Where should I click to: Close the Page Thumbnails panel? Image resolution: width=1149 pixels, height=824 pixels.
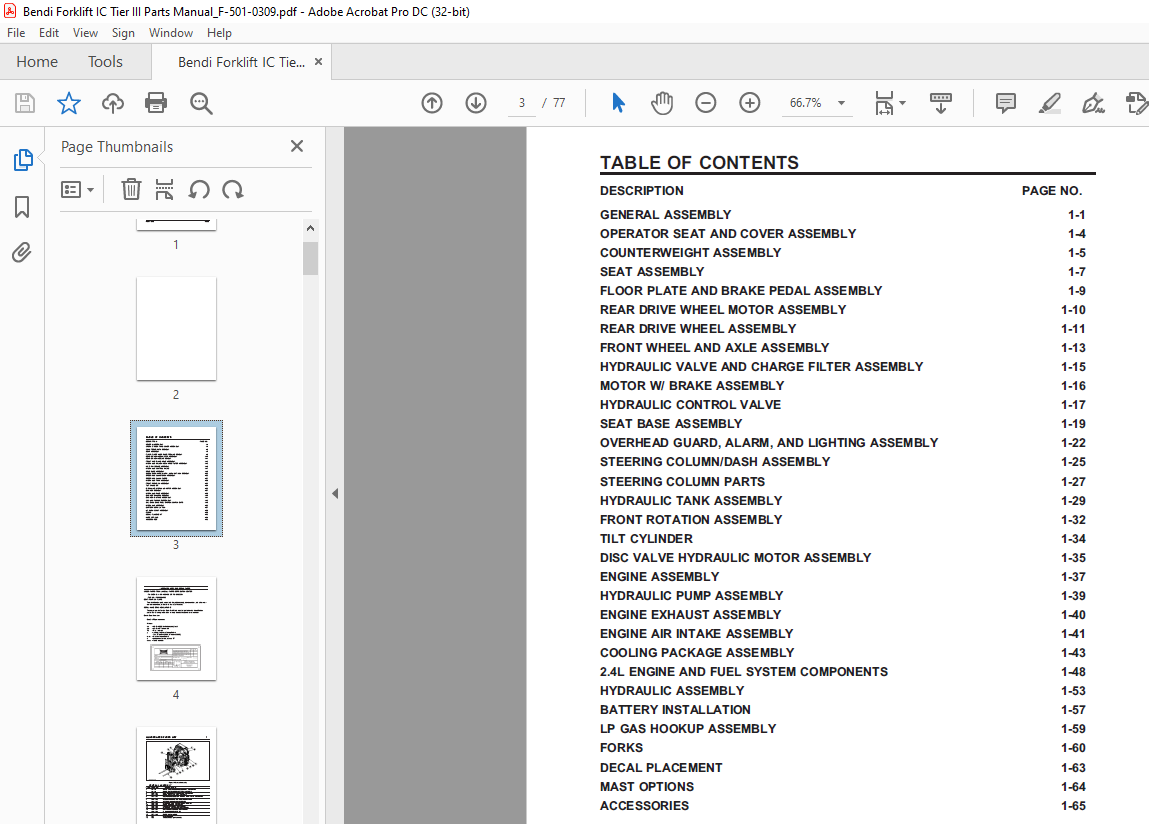coord(297,147)
